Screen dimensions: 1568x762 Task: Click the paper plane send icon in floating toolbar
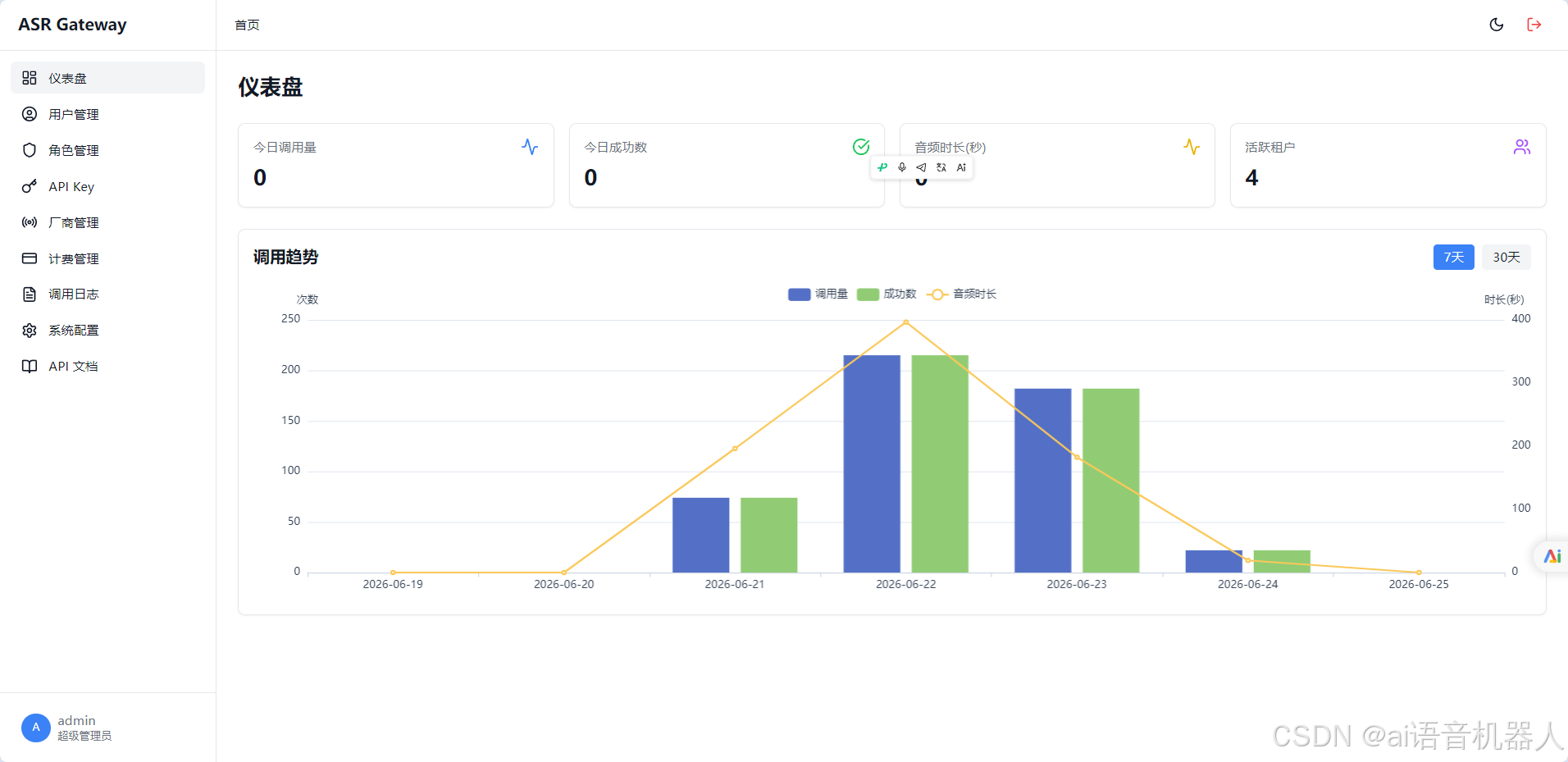click(x=922, y=167)
